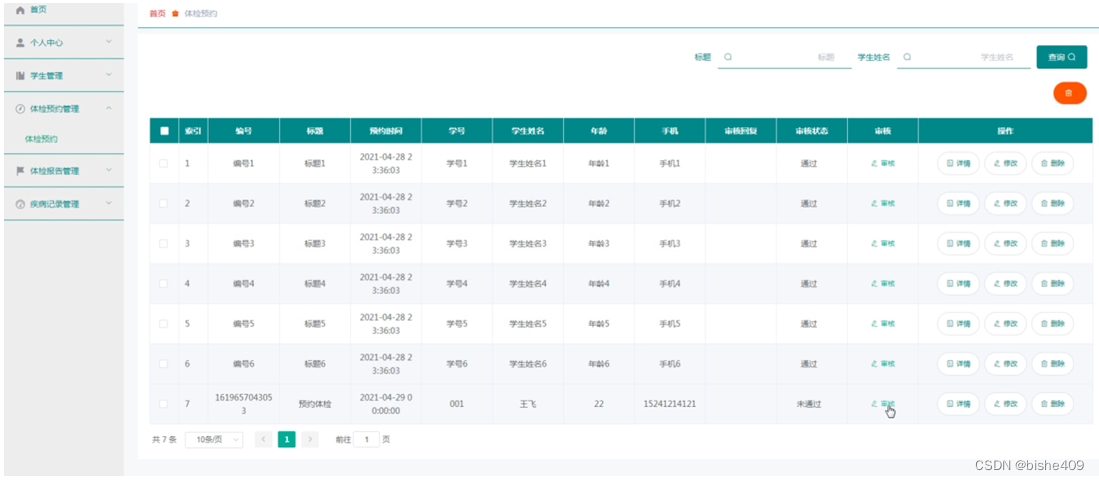Click 修改 for the 王飞 row
Image resolution: width=1099 pixels, height=480 pixels.
1005,404
